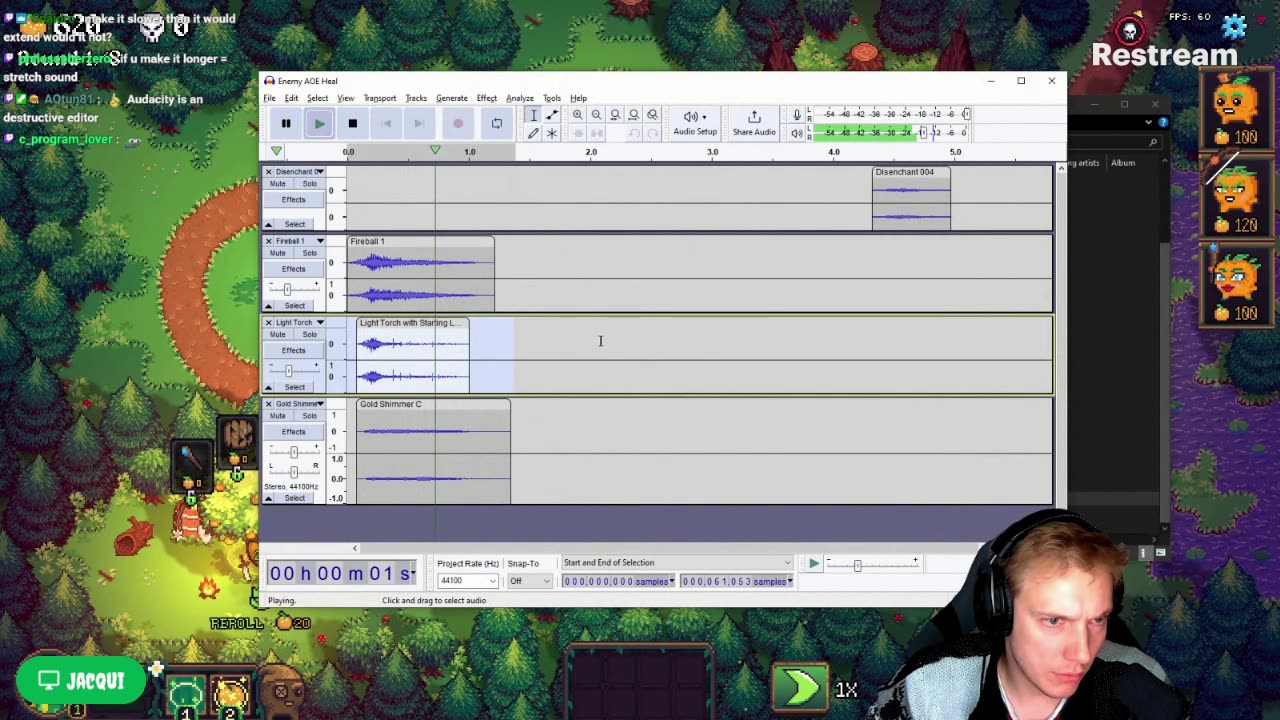Open Effects for the Gold Shimmer track
Viewport: 1280px width, 720px height.
tap(293, 432)
